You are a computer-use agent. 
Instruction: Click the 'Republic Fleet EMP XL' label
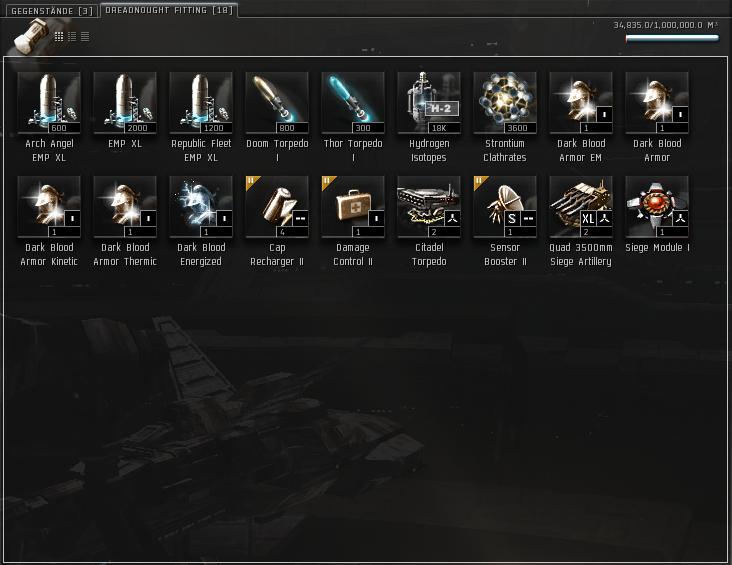click(201, 150)
